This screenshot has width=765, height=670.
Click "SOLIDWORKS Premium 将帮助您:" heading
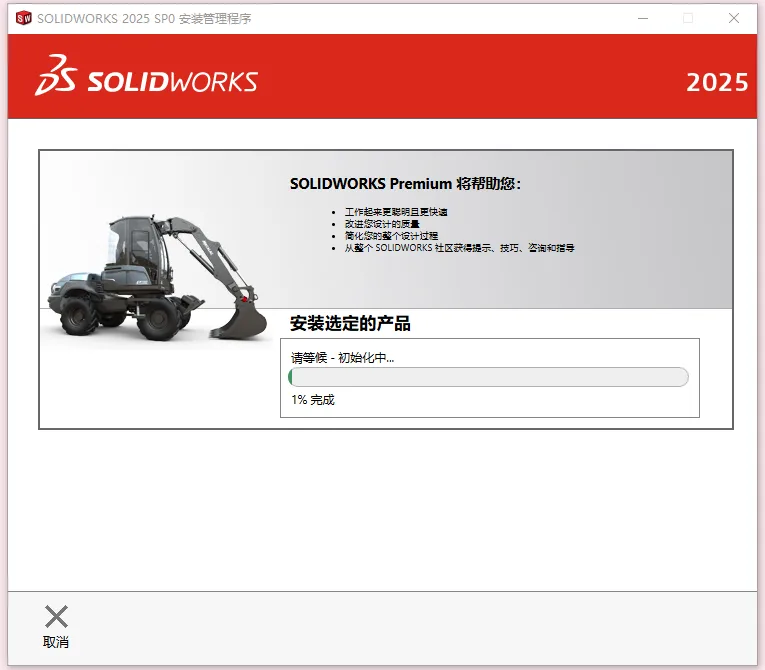(x=405, y=184)
